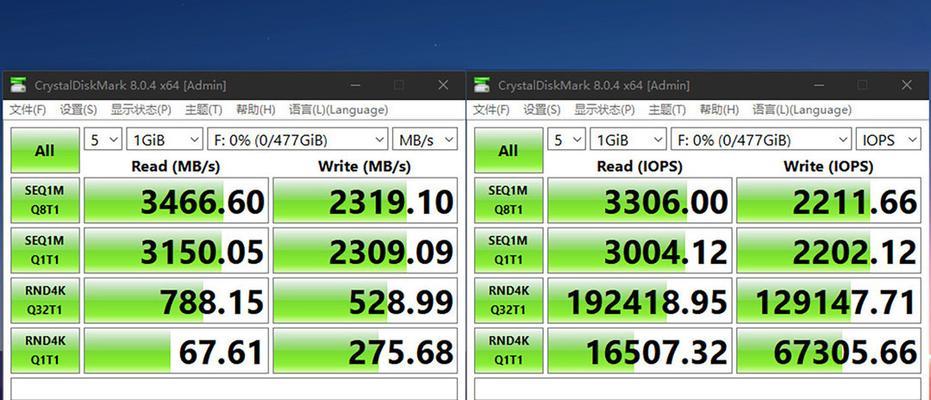Click read IOPS result 192418.95
The image size is (931, 400).
click(640, 300)
